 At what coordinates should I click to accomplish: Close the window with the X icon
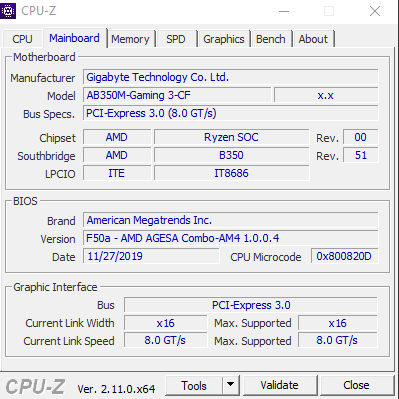pyautogui.click(x=375, y=11)
